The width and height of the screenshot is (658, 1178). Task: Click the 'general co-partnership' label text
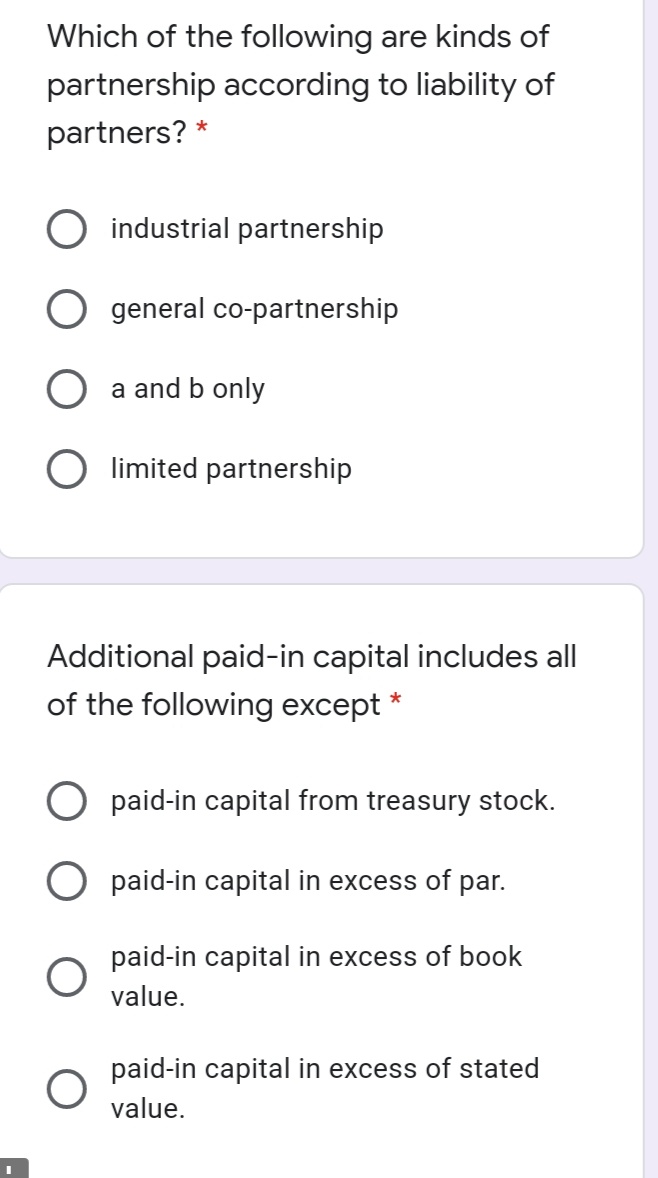[254, 310]
